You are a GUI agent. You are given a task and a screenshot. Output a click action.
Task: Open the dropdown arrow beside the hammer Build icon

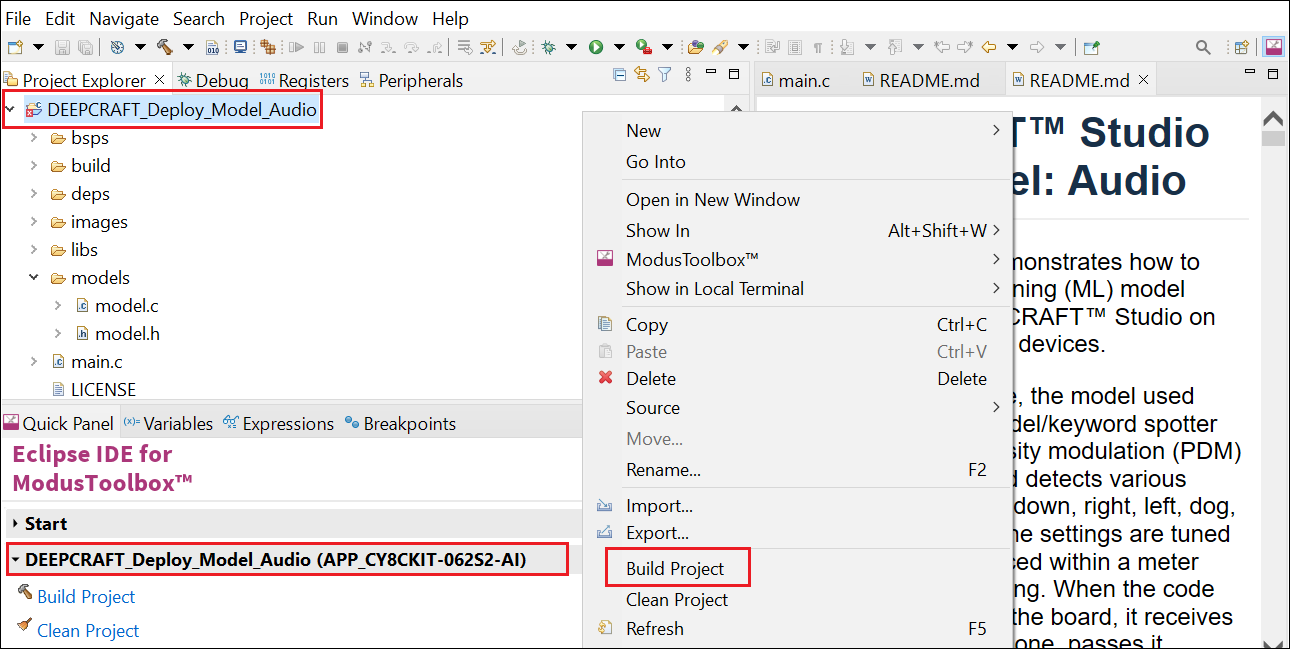tap(187, 47)
